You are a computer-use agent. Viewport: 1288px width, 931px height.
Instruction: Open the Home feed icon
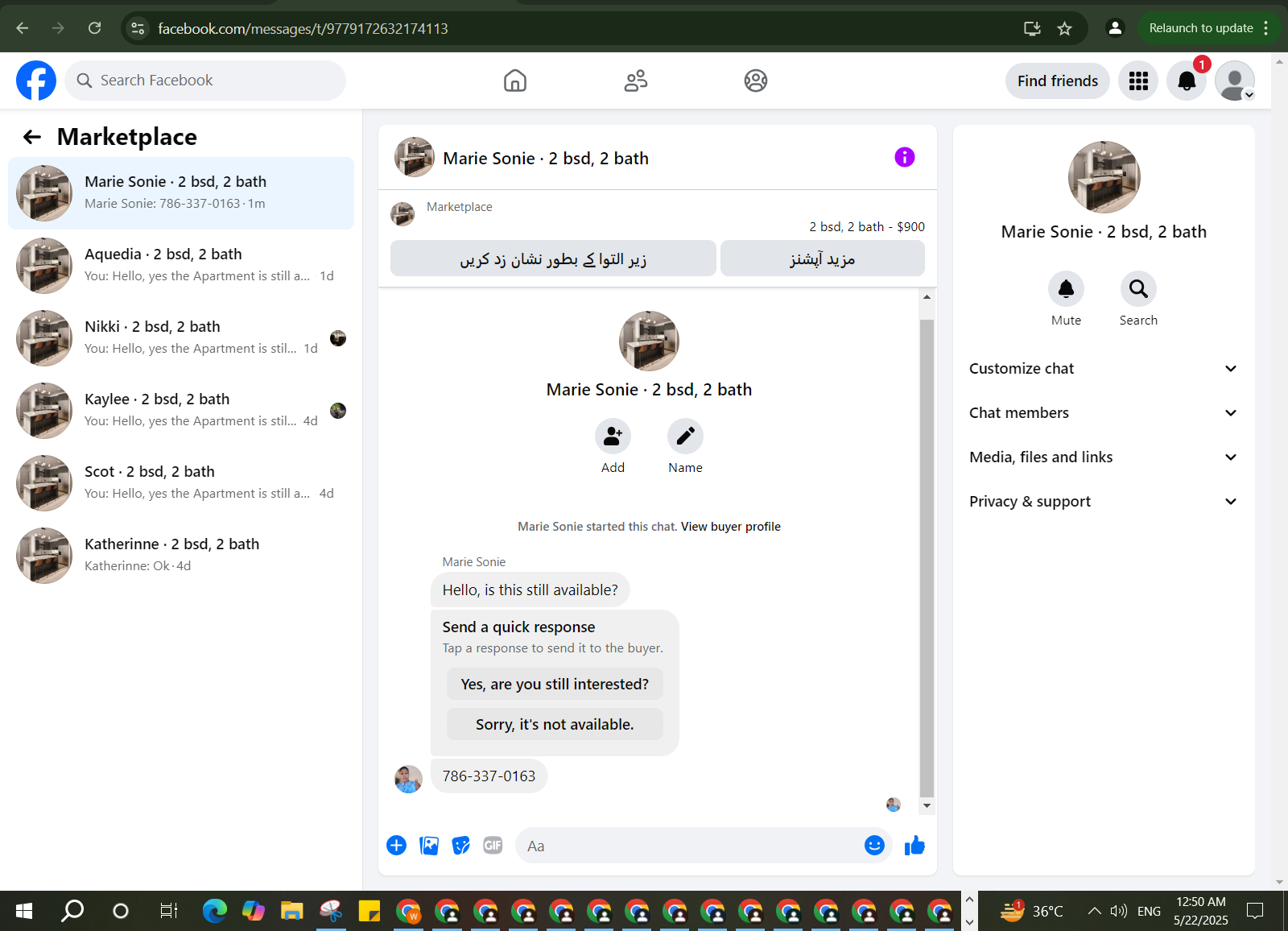[x=515, y=81]
